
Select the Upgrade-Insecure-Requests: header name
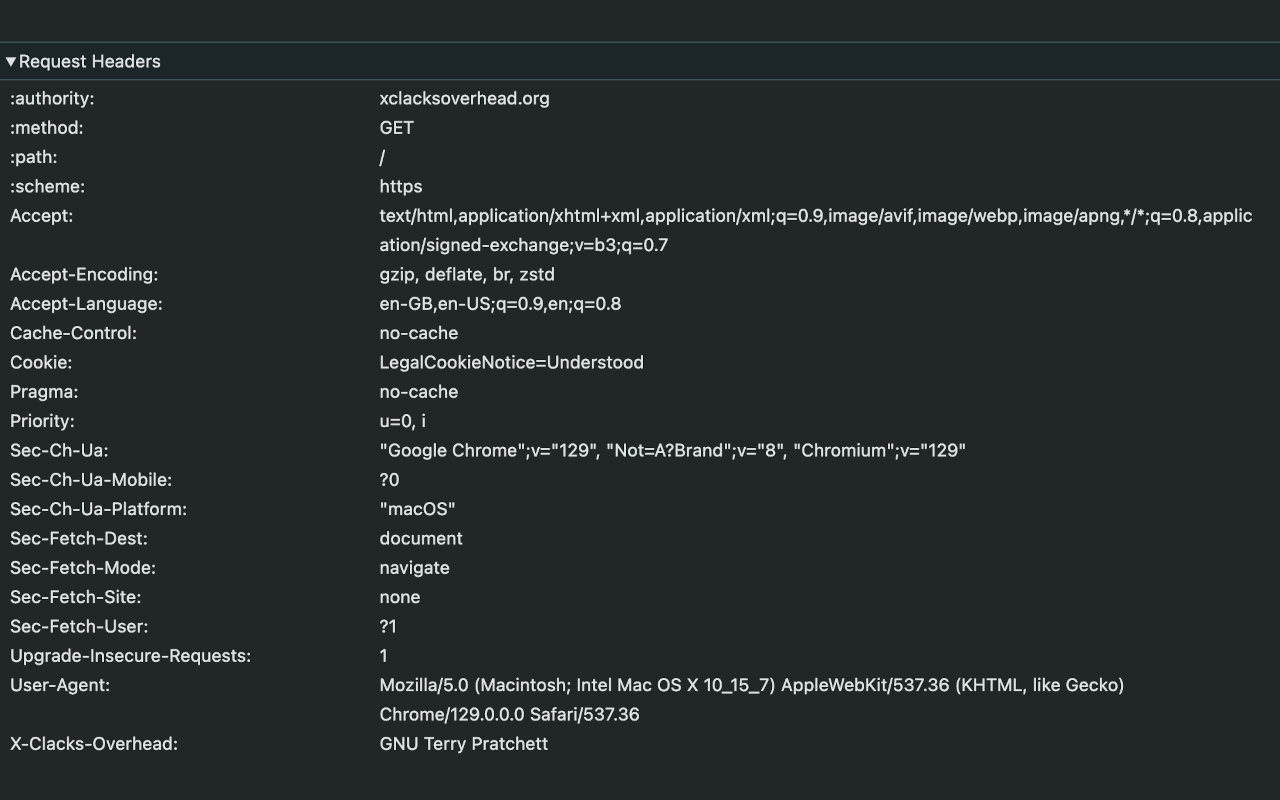130,655
